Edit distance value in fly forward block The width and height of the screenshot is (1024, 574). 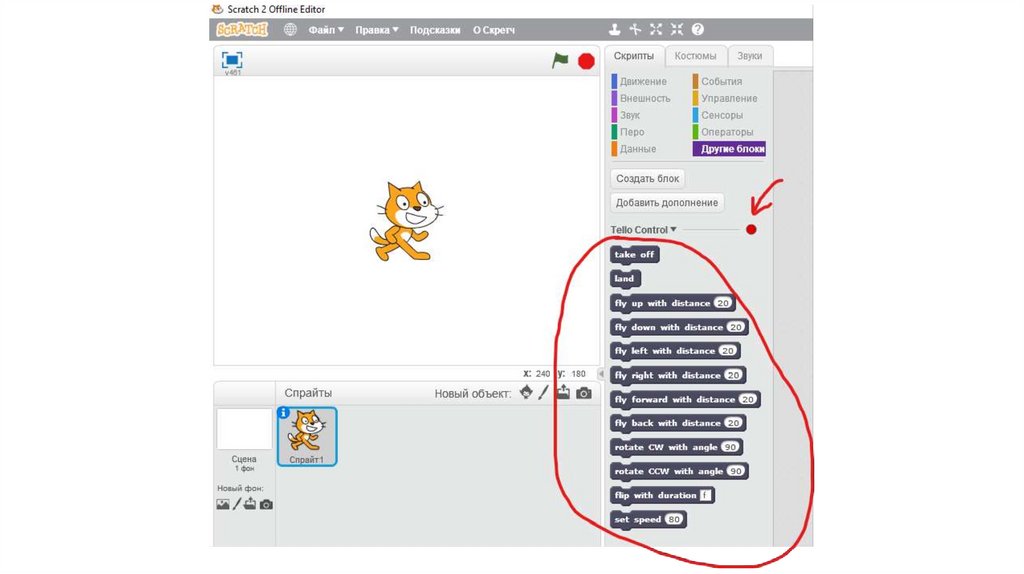(x=748, y=400)
